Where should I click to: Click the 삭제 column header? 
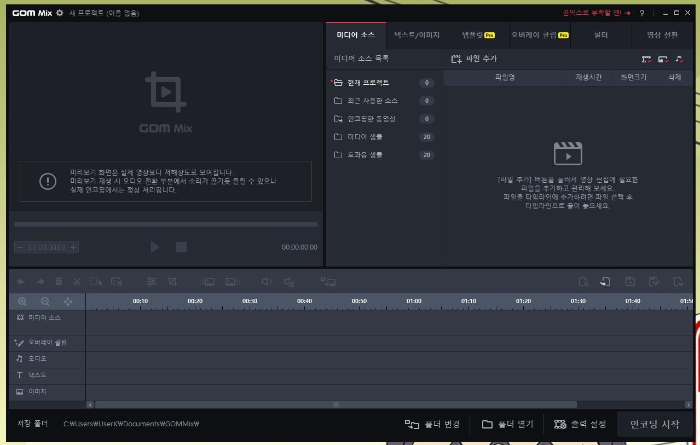(x=674, y=77)
